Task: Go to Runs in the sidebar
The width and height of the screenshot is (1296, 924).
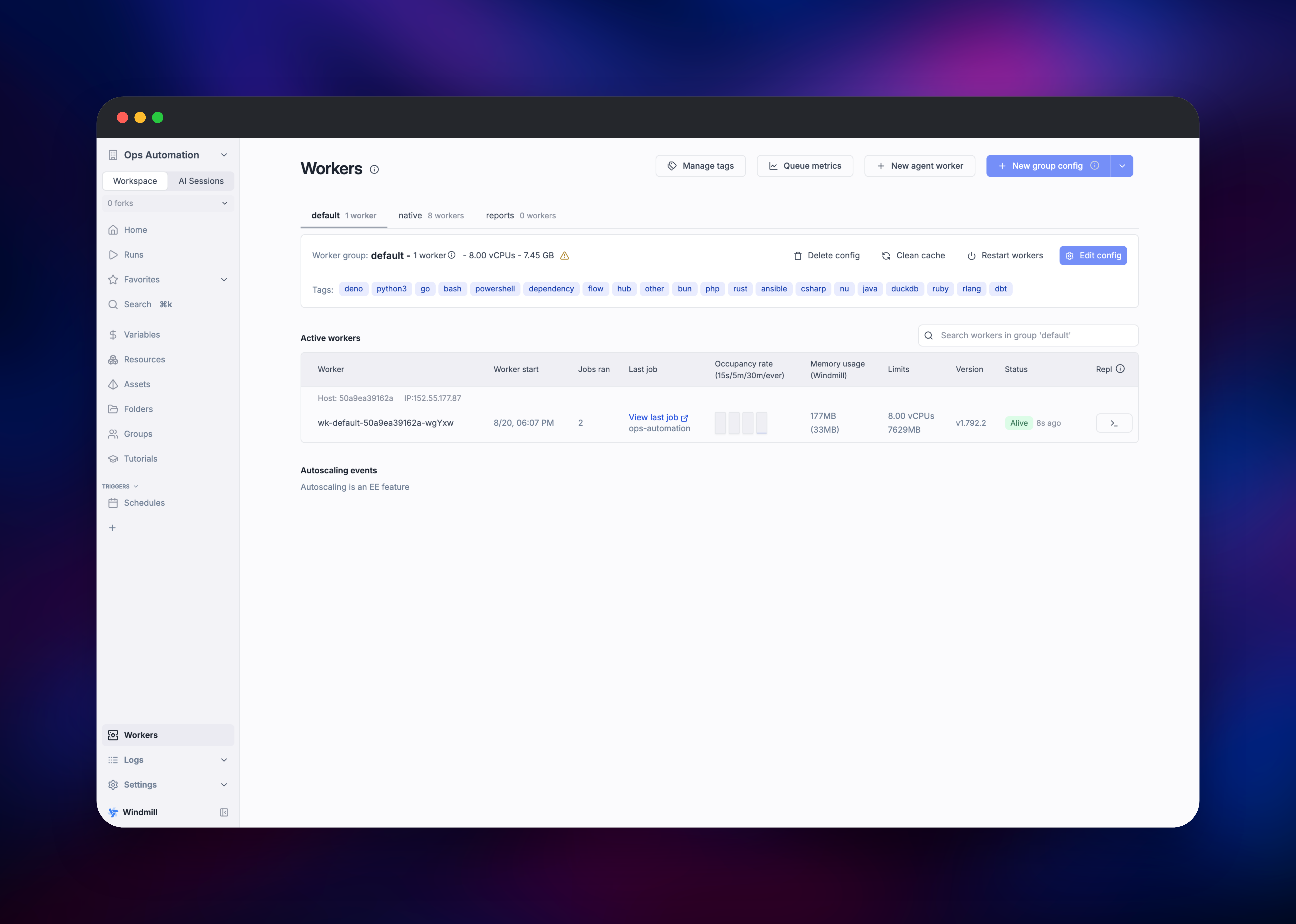Action: pyautogui.click(x=168, y=255)
